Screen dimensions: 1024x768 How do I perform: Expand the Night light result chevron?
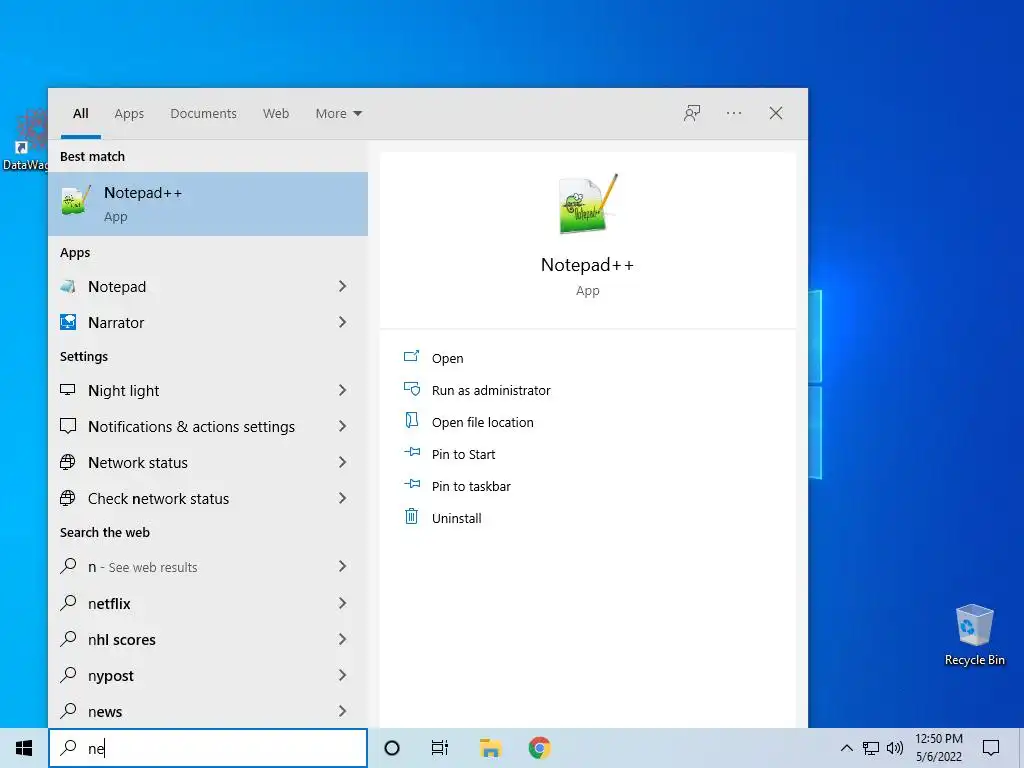click(342, 390)
